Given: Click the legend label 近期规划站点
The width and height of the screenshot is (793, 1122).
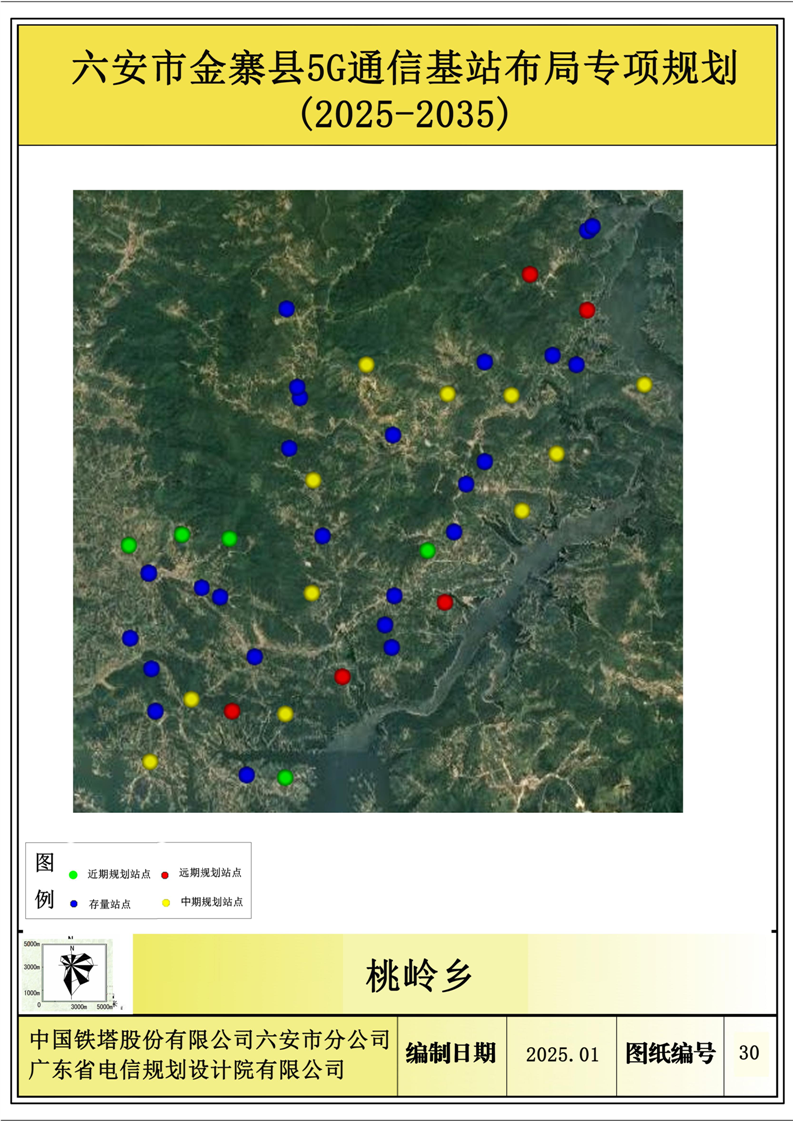Looking at the screenshot, I should click(119, 874).
